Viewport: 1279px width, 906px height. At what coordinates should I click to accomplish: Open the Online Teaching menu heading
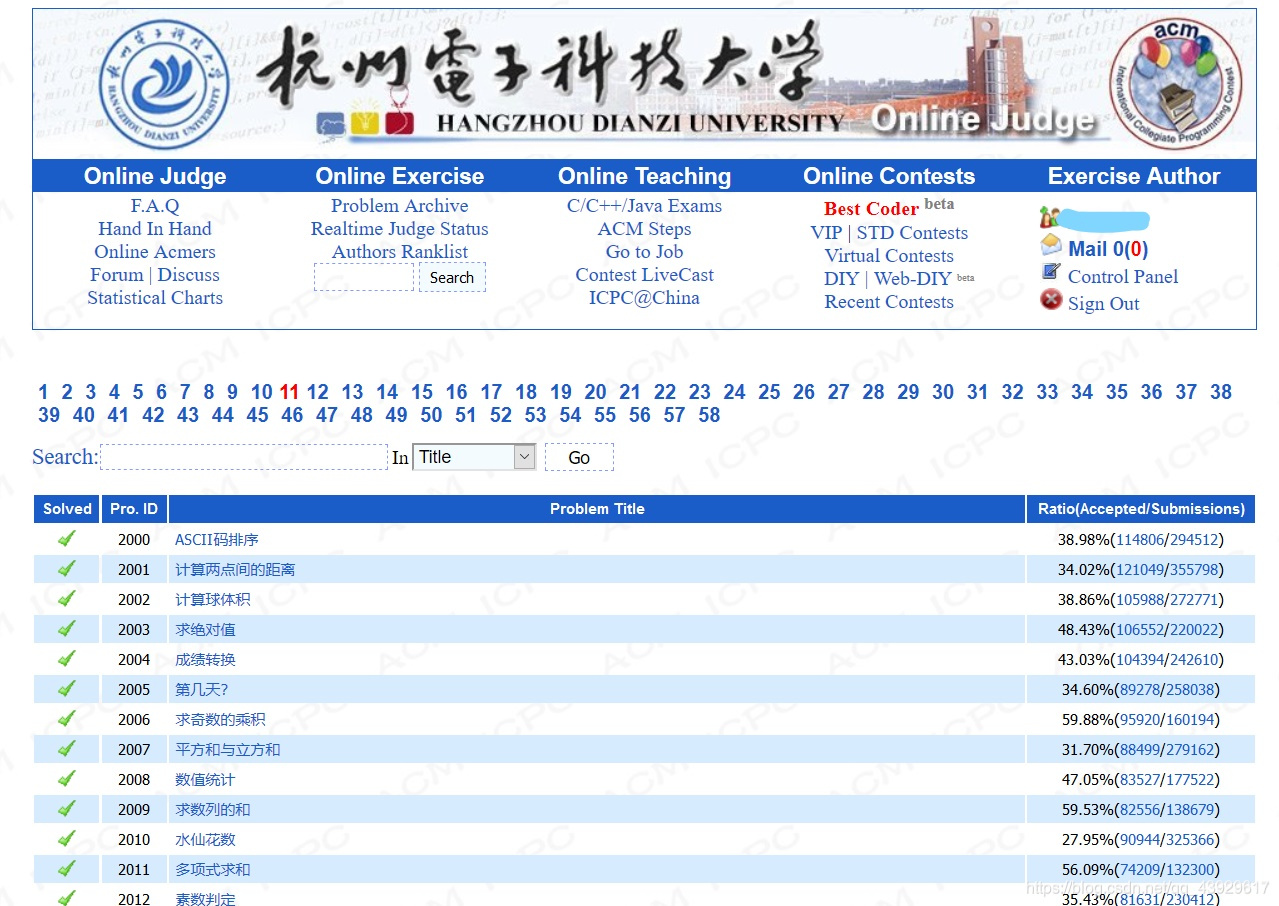point(645,176)
